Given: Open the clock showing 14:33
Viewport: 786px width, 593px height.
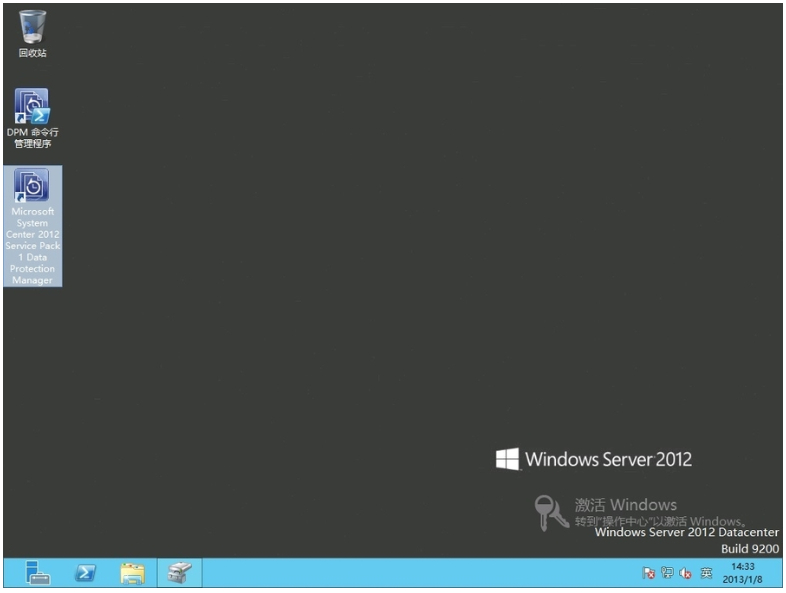Looking at the screenshot, I should click(742, 573).
